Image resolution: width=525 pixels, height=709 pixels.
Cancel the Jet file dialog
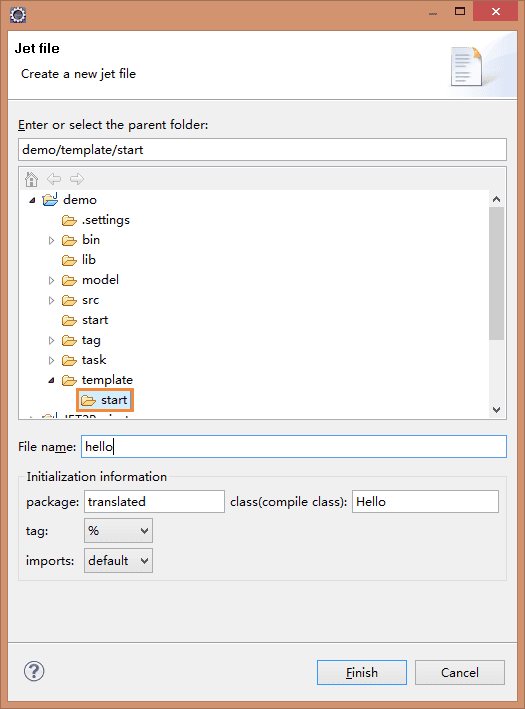click(x=460, y=672)
